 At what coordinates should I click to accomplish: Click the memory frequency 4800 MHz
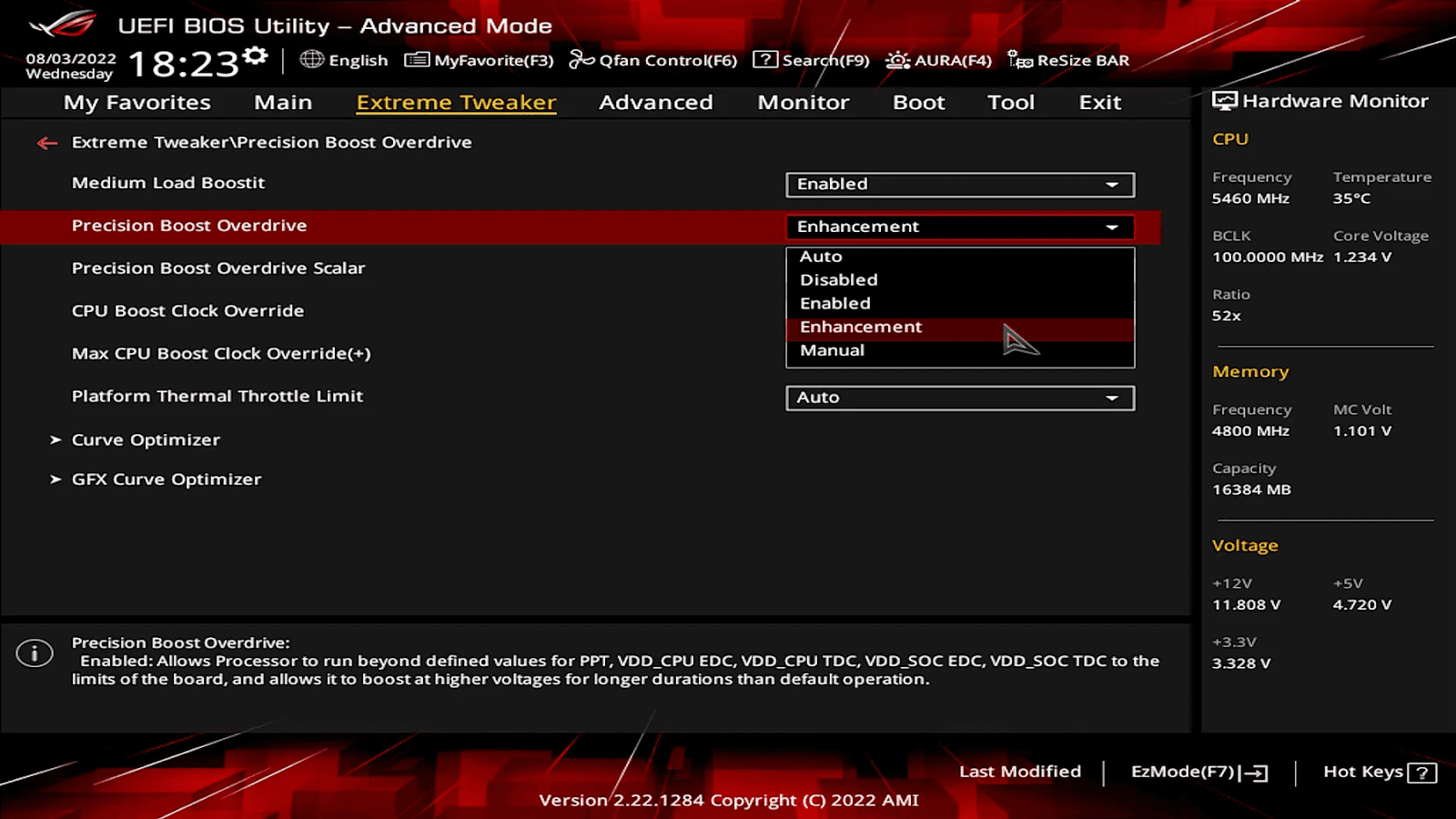tap(1250, 431)
